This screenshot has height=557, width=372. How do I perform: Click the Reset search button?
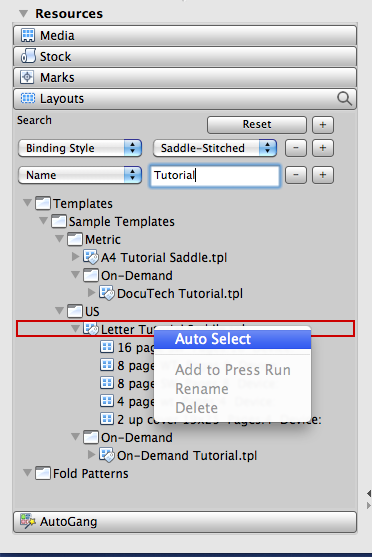click(257, 125)
